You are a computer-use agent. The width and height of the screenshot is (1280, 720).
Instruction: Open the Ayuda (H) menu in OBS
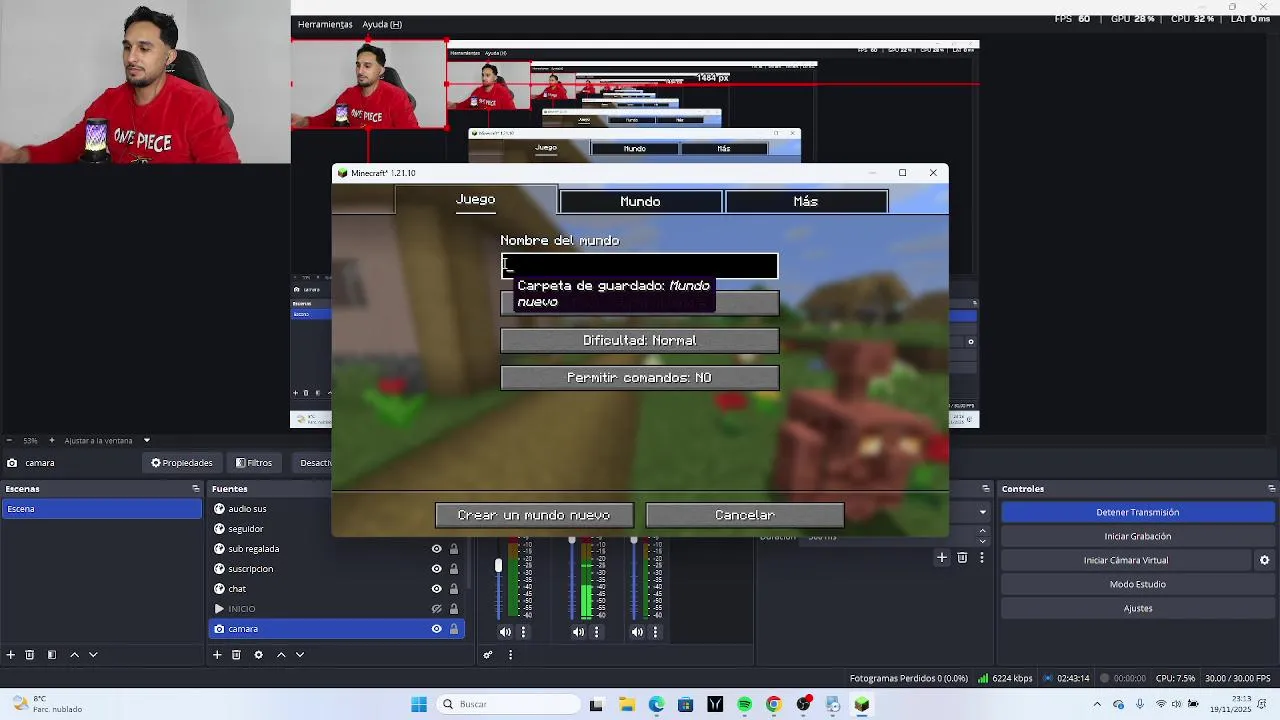point(382,24)
